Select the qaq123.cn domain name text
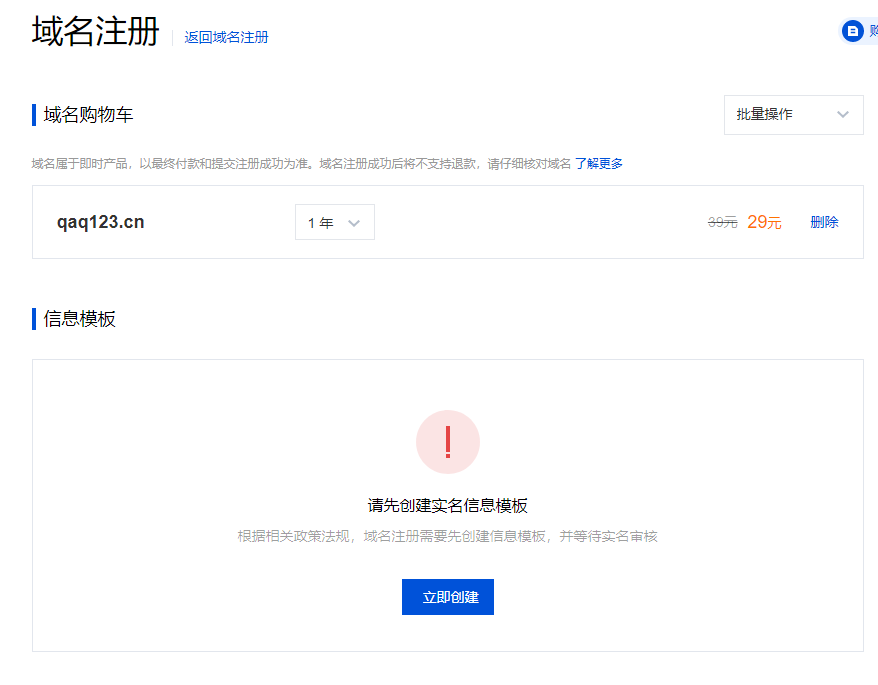 click(x=101, y=222)
